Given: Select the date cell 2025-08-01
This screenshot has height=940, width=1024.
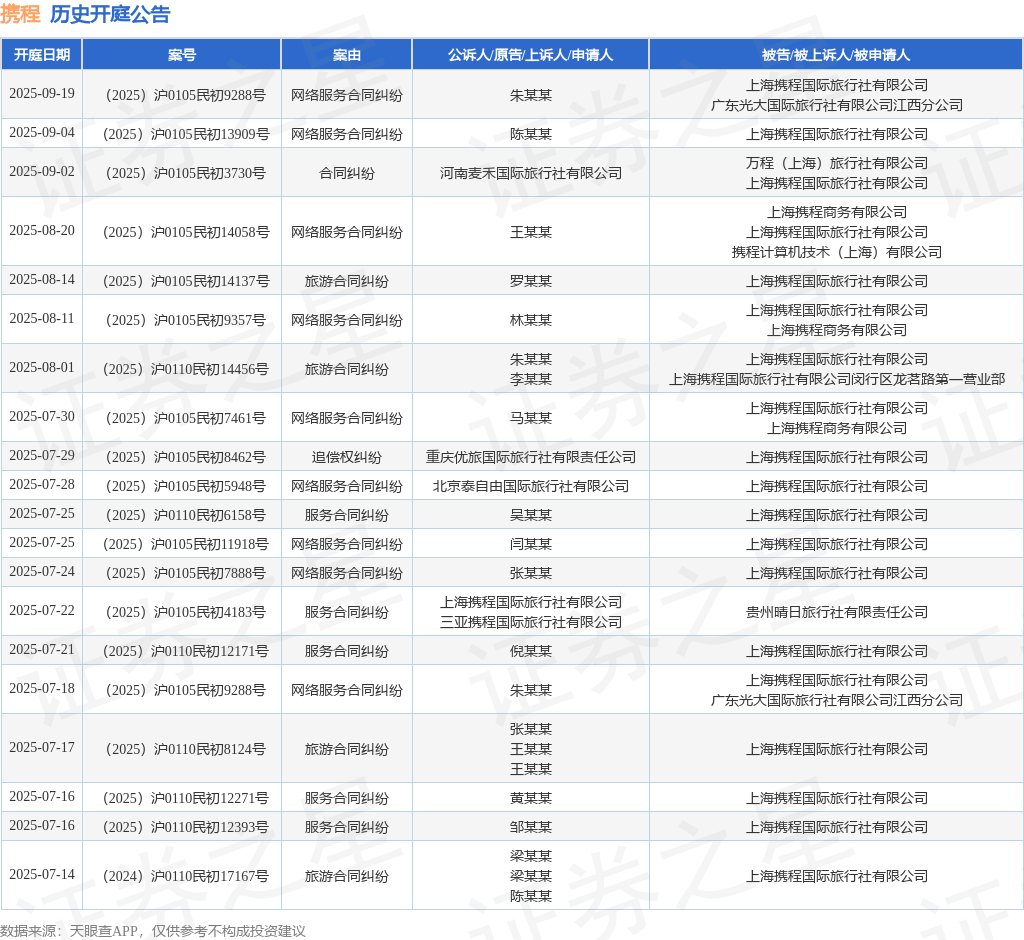Looking at the screenshot, I should pos(42,368).
